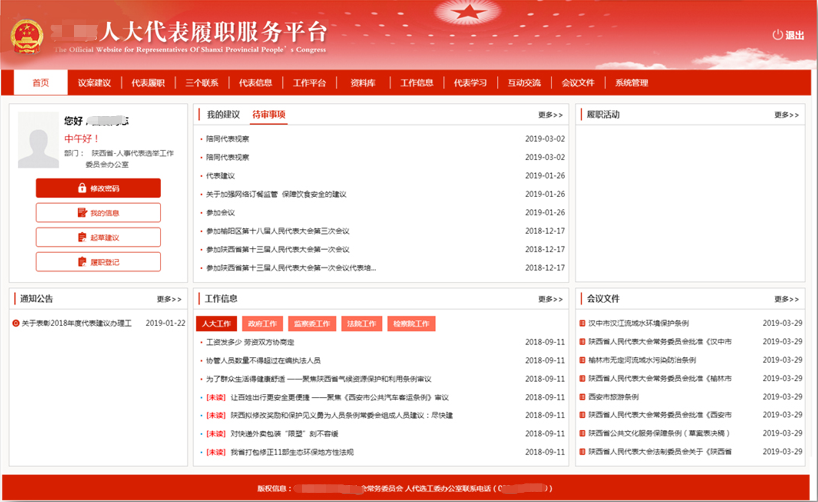Open the 代表信息 menu item
This screenshot has height=502, width=818.
click(x=256, y=82)
